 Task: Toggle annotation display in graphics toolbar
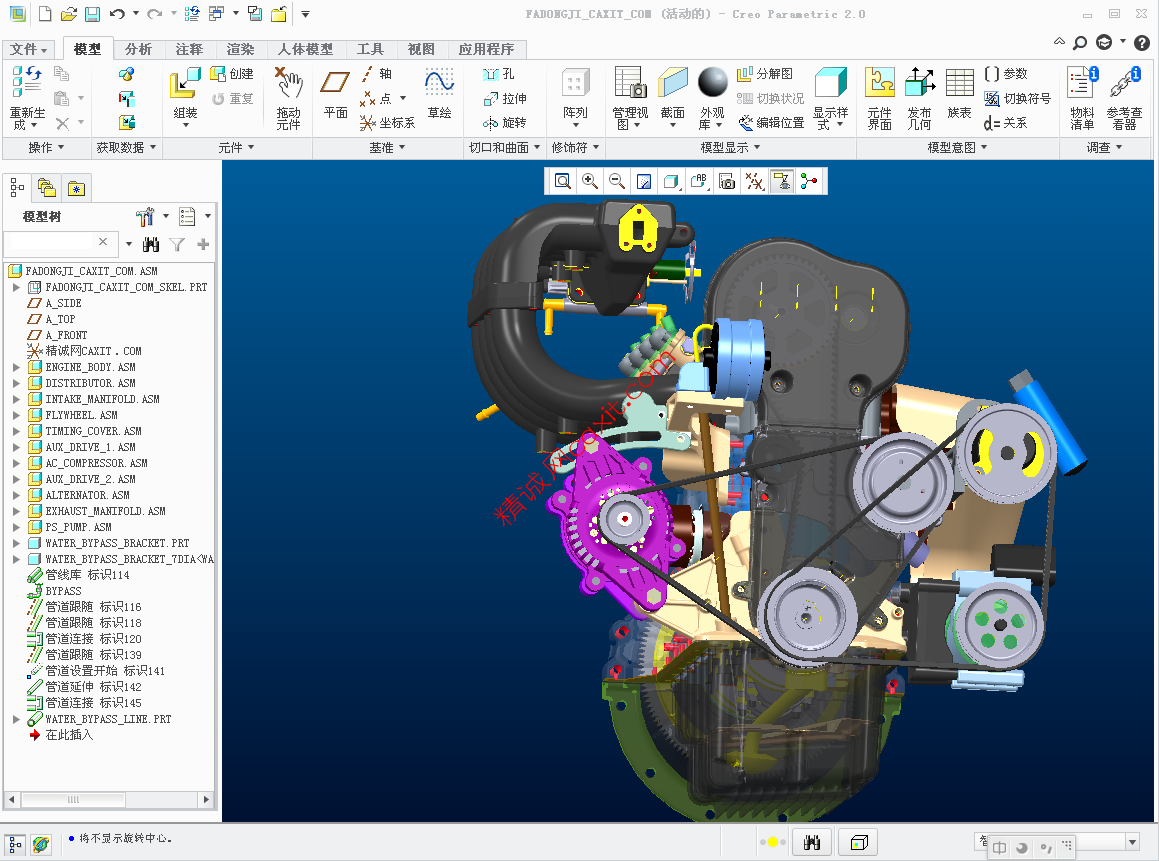(781, 181)
